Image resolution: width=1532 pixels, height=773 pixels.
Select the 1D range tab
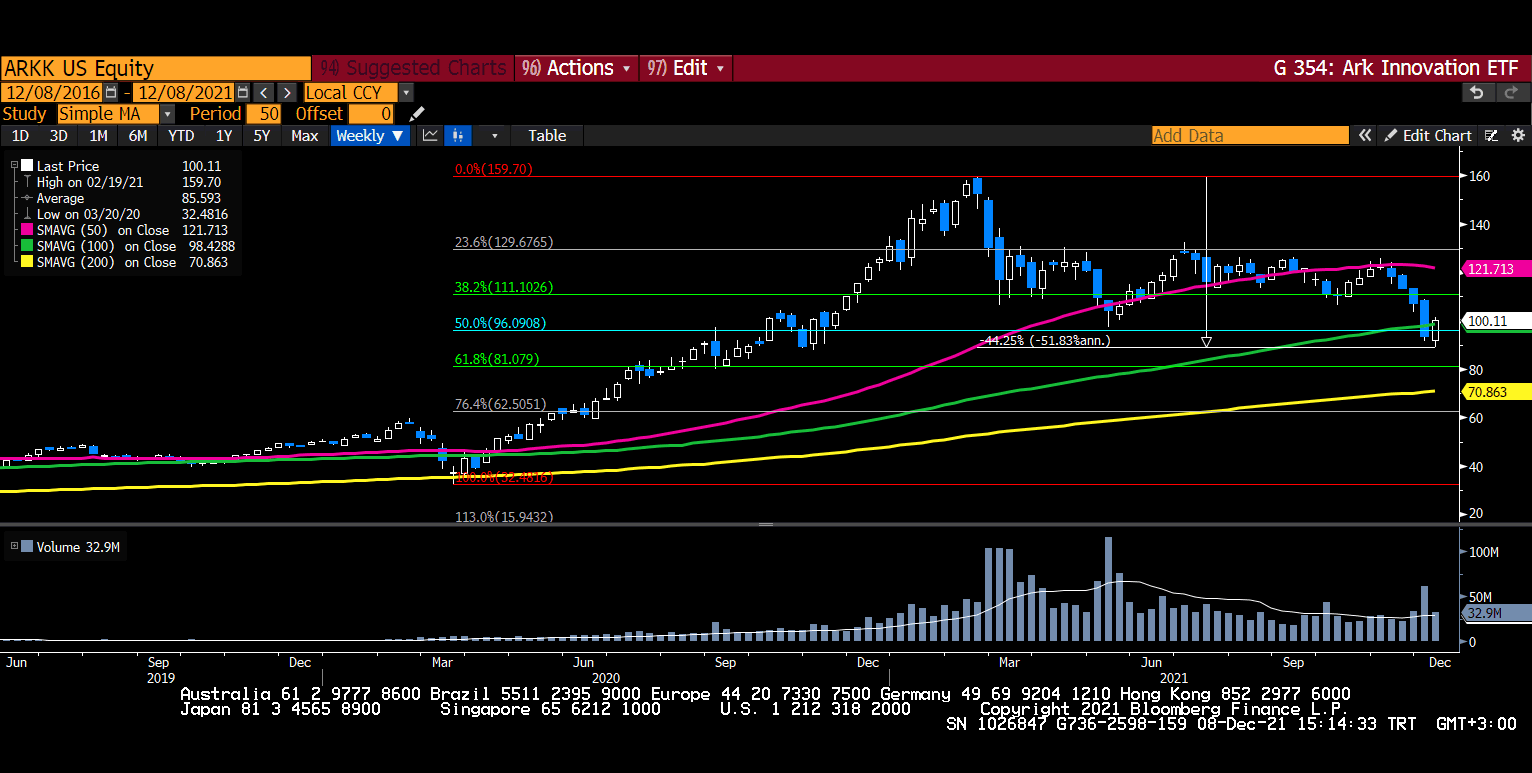[x=20, y=136]
